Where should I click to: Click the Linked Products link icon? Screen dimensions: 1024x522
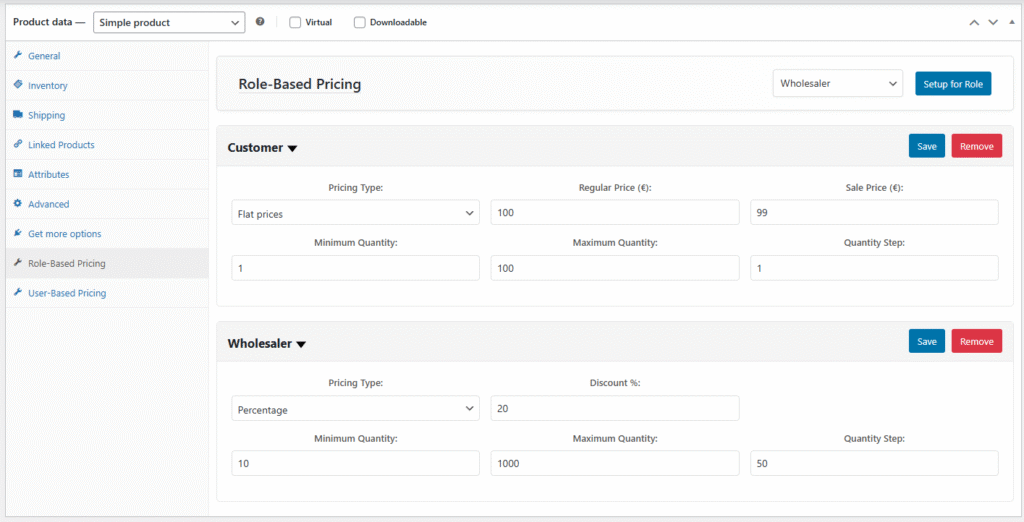(18, 144)
